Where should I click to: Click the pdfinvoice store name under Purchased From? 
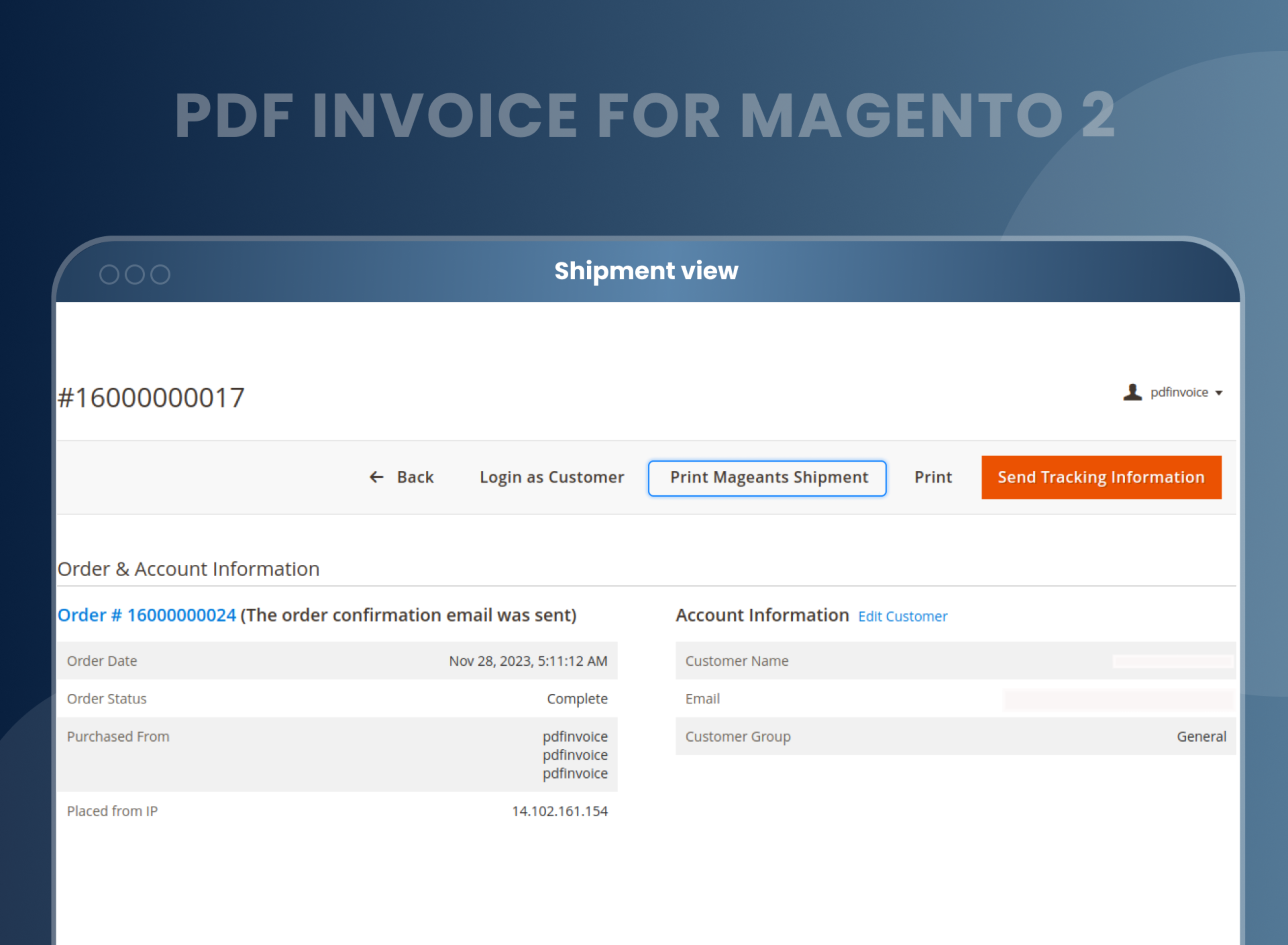point(575,736)
